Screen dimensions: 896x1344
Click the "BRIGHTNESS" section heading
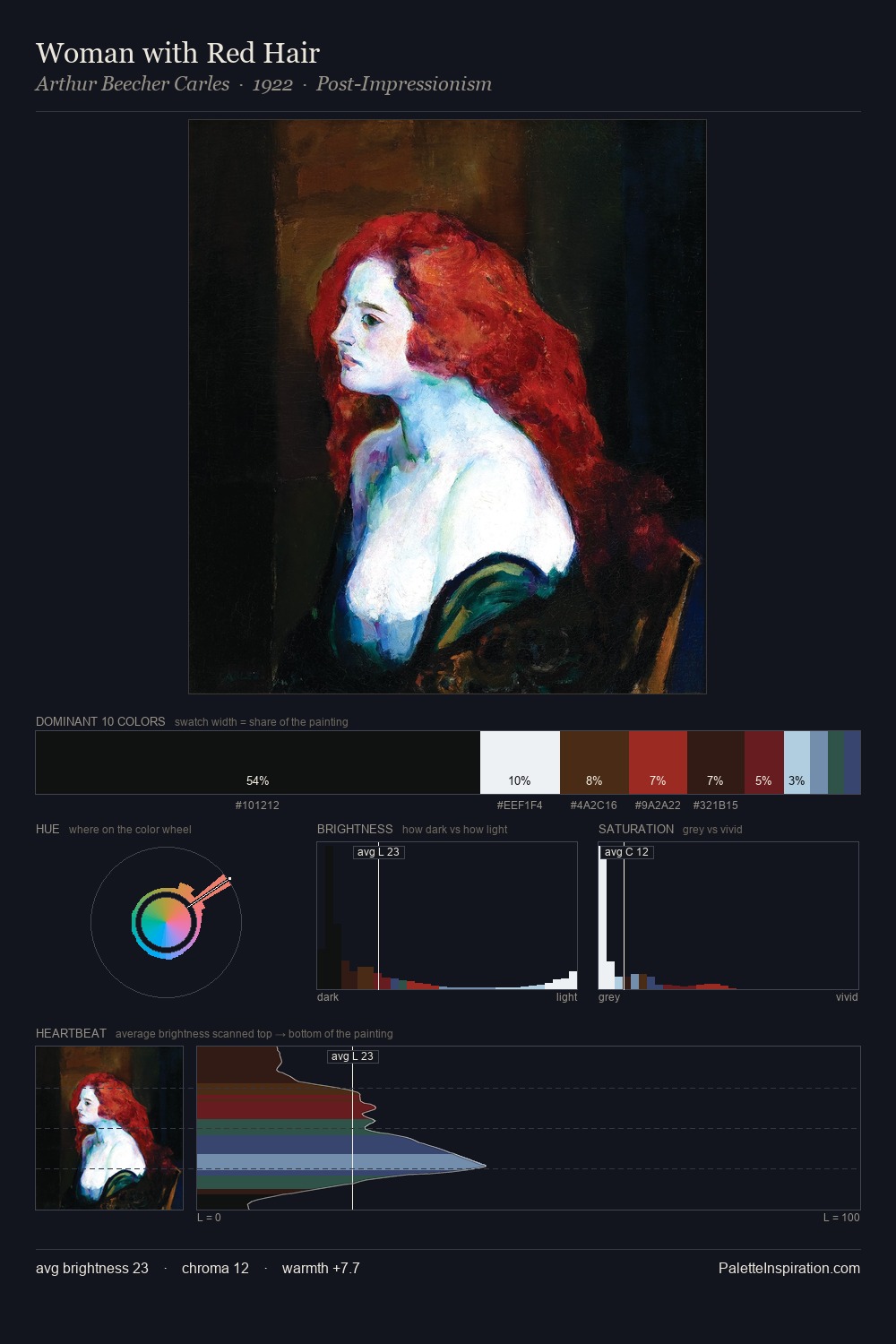point(355,829)
